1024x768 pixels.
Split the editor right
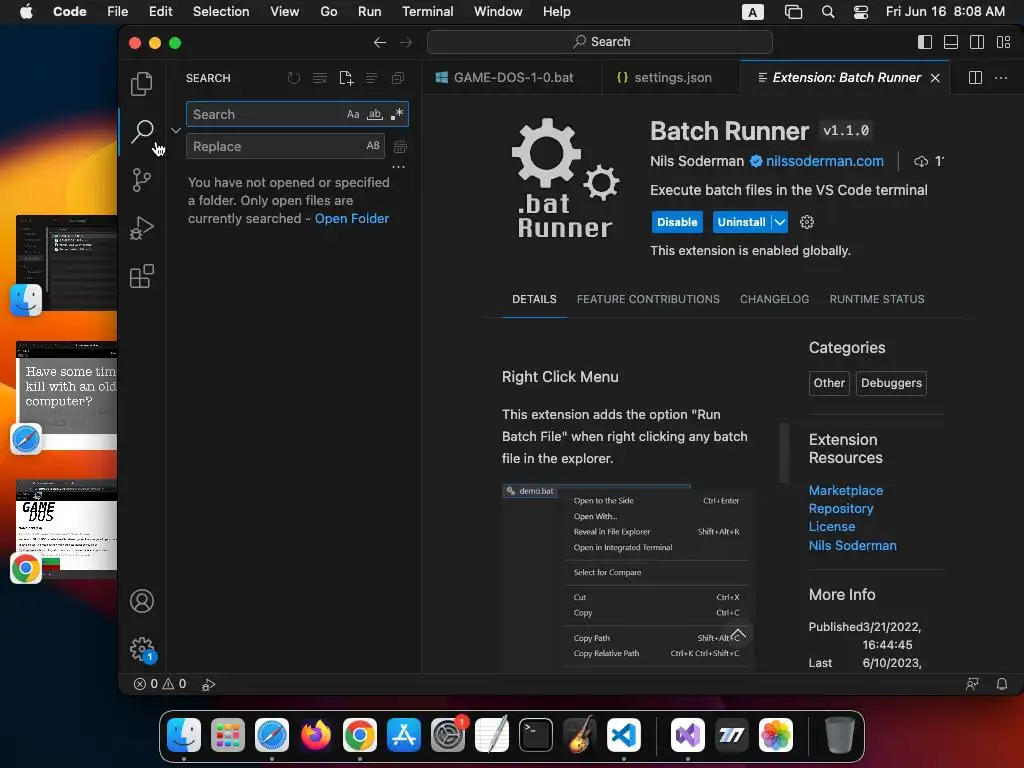click(x=975, y=78)
